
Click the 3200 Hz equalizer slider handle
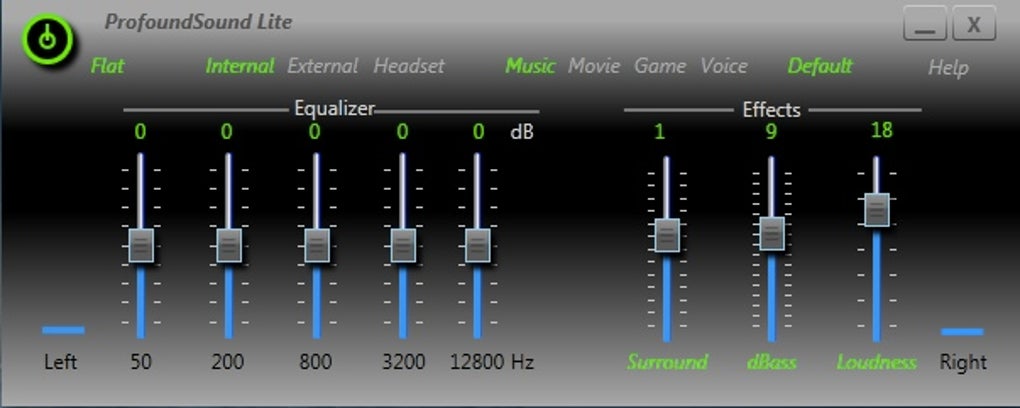[x=403, y=245]
